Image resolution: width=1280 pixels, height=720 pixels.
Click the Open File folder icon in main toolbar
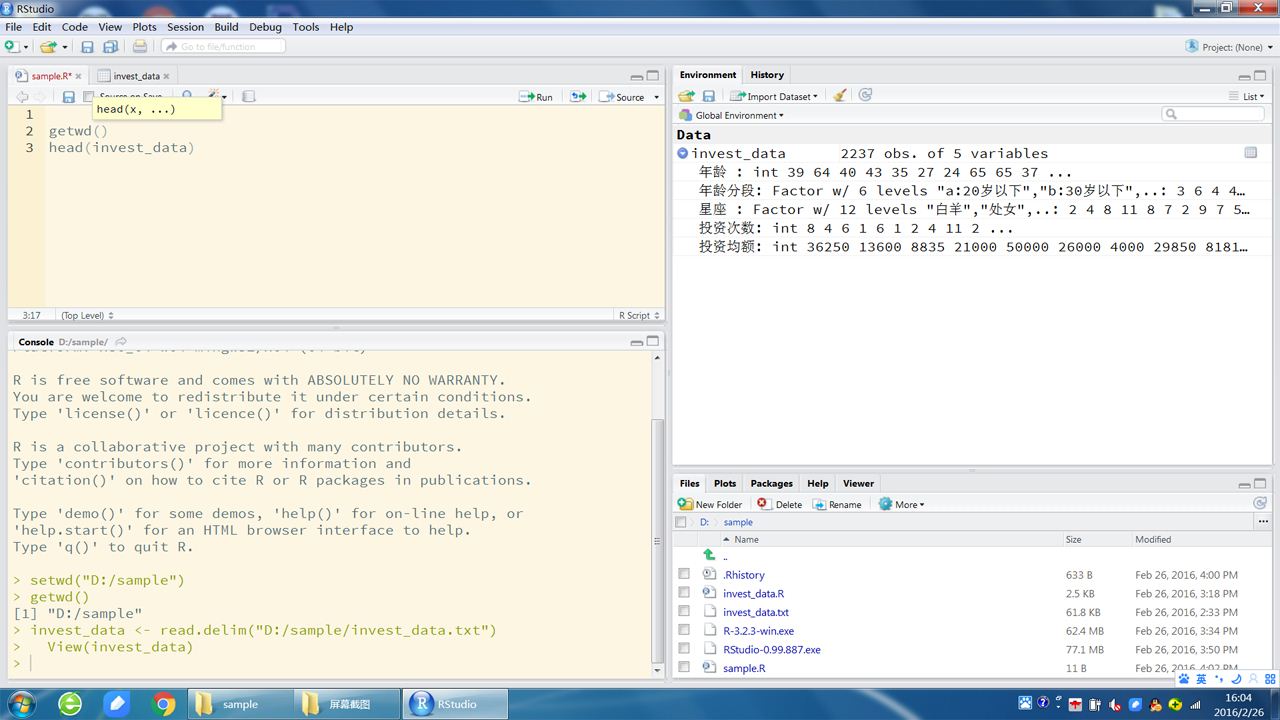tap(47, 46)
